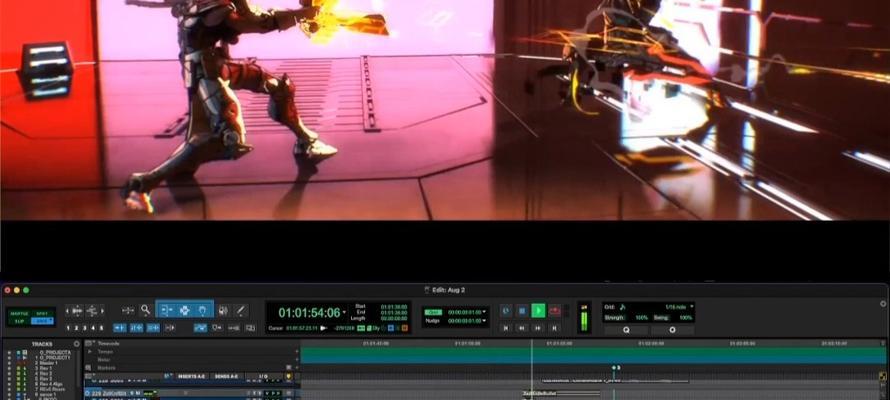Screen dimensions: 890x400
Task: Select the Zoomer magnifier tool
Action: 146,310
